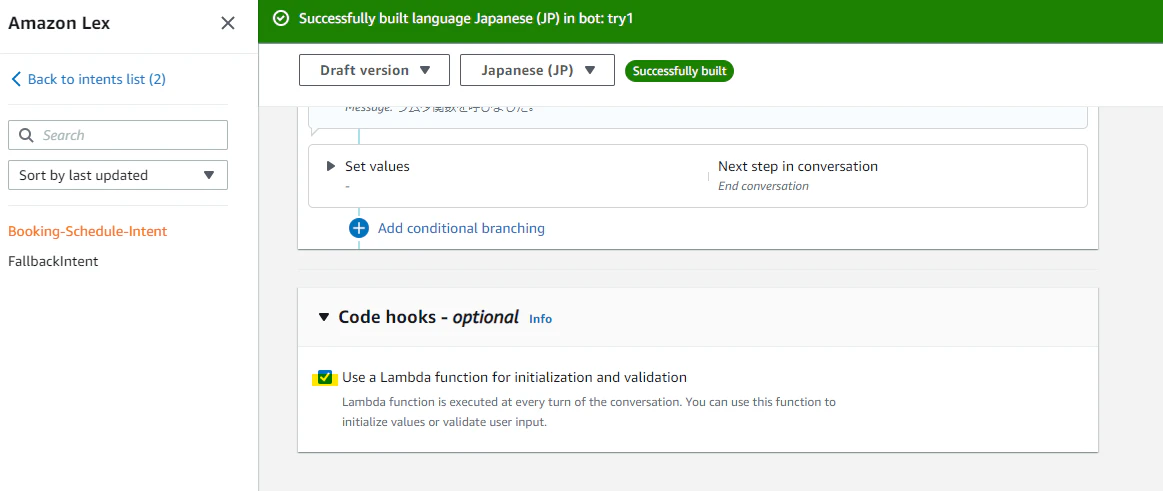Open FallbackIntent from the intents list
Image resolution: width=1163 pixels, height=491 pixels.
(53, 261)
